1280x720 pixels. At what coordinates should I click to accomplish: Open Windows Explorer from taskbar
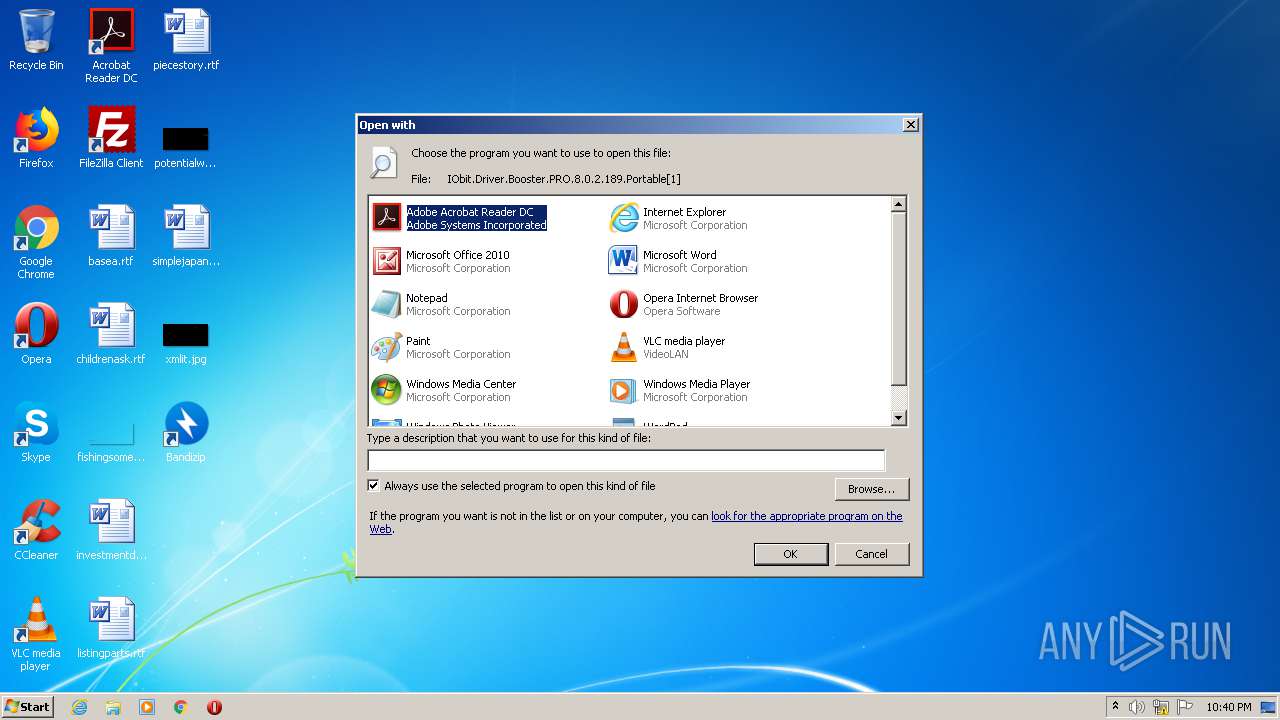[113, 707]
